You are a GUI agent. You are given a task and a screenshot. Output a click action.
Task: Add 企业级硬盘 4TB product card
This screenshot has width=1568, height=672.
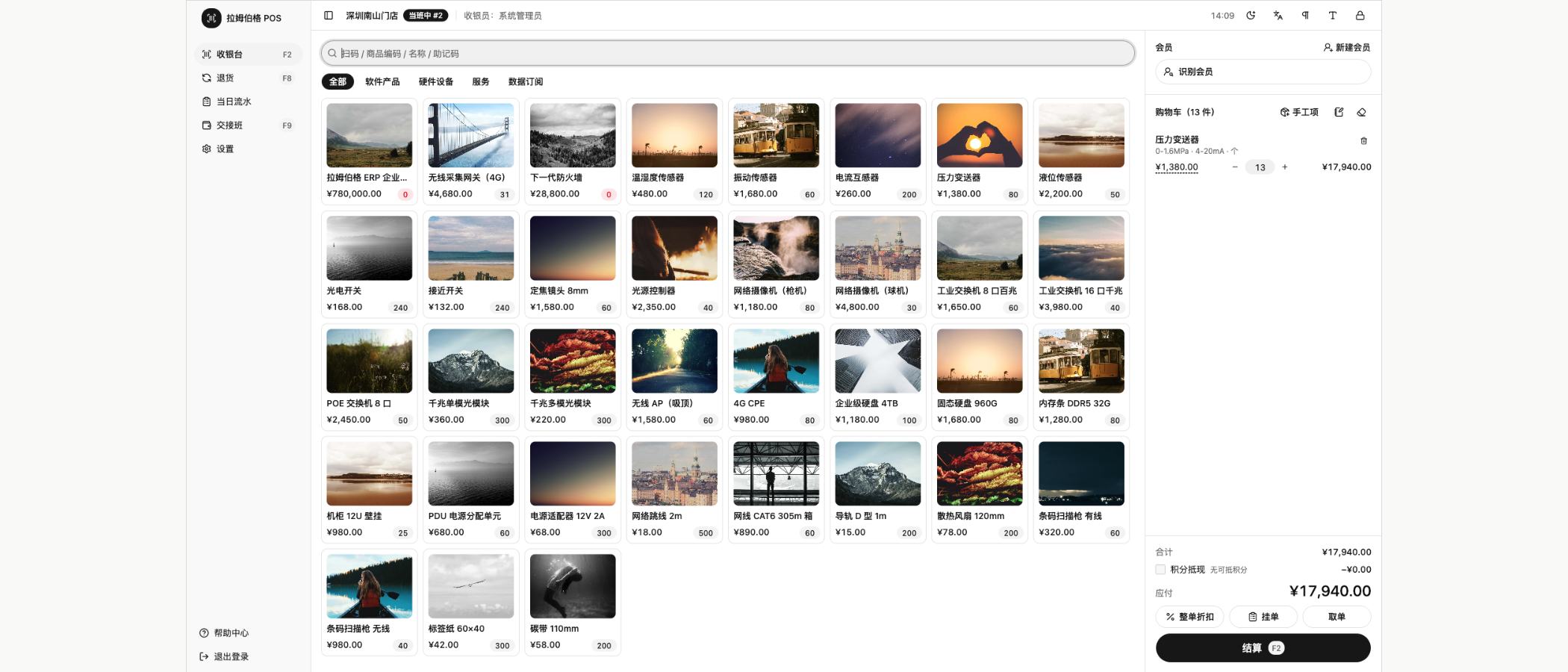878,377
